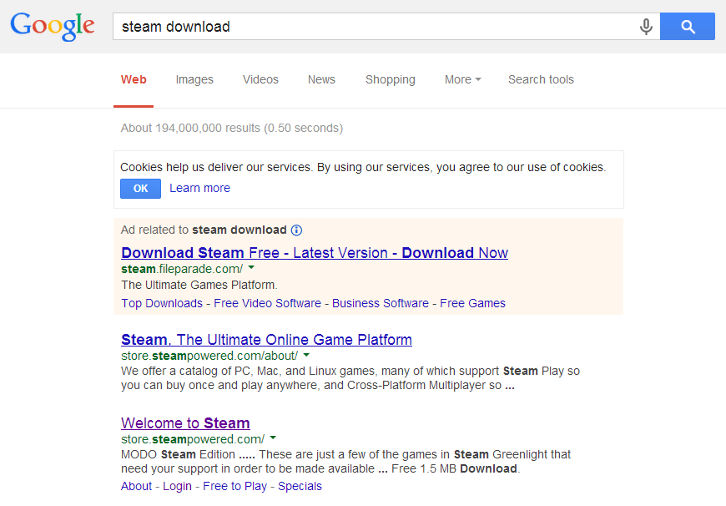Open Download Steam Free ad link

314,253
